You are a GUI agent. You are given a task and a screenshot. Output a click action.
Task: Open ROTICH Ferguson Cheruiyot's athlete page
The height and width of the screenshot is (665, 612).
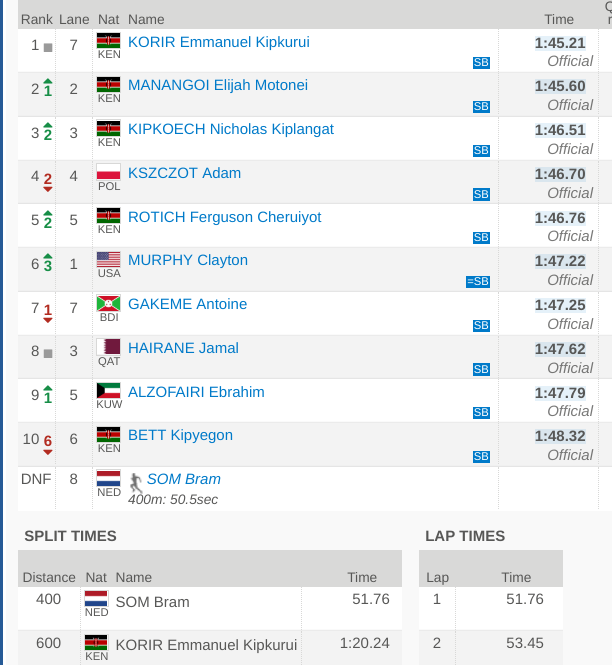225,217
